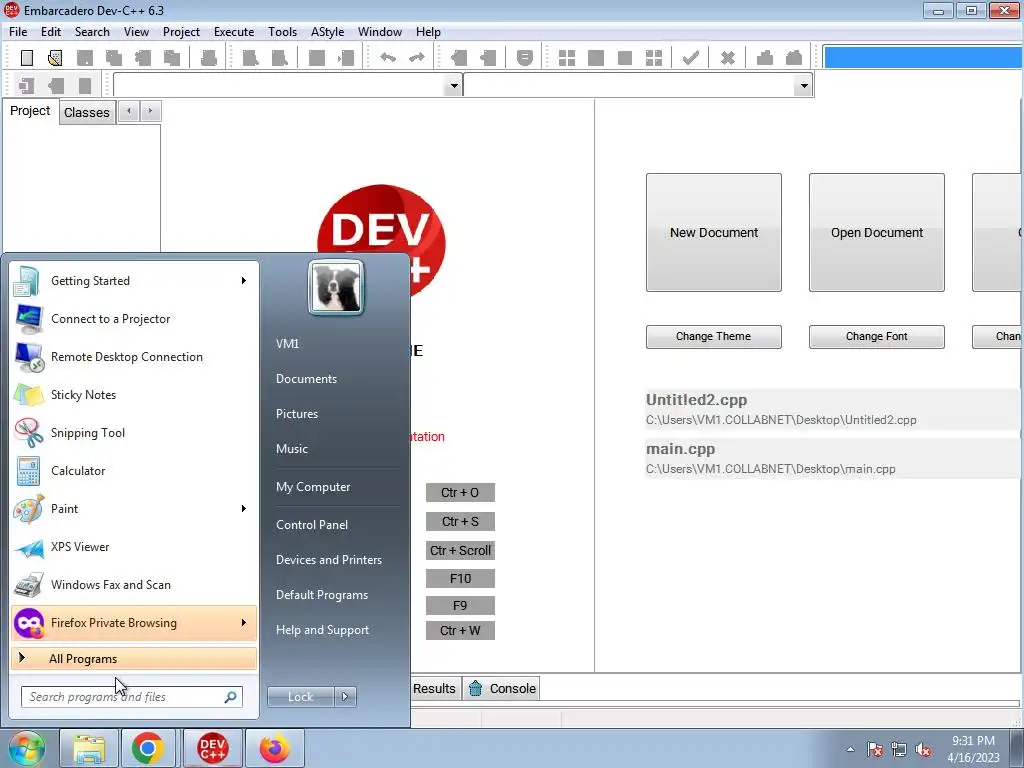
Task: Select the Console tab
Action: pos(502,688)
